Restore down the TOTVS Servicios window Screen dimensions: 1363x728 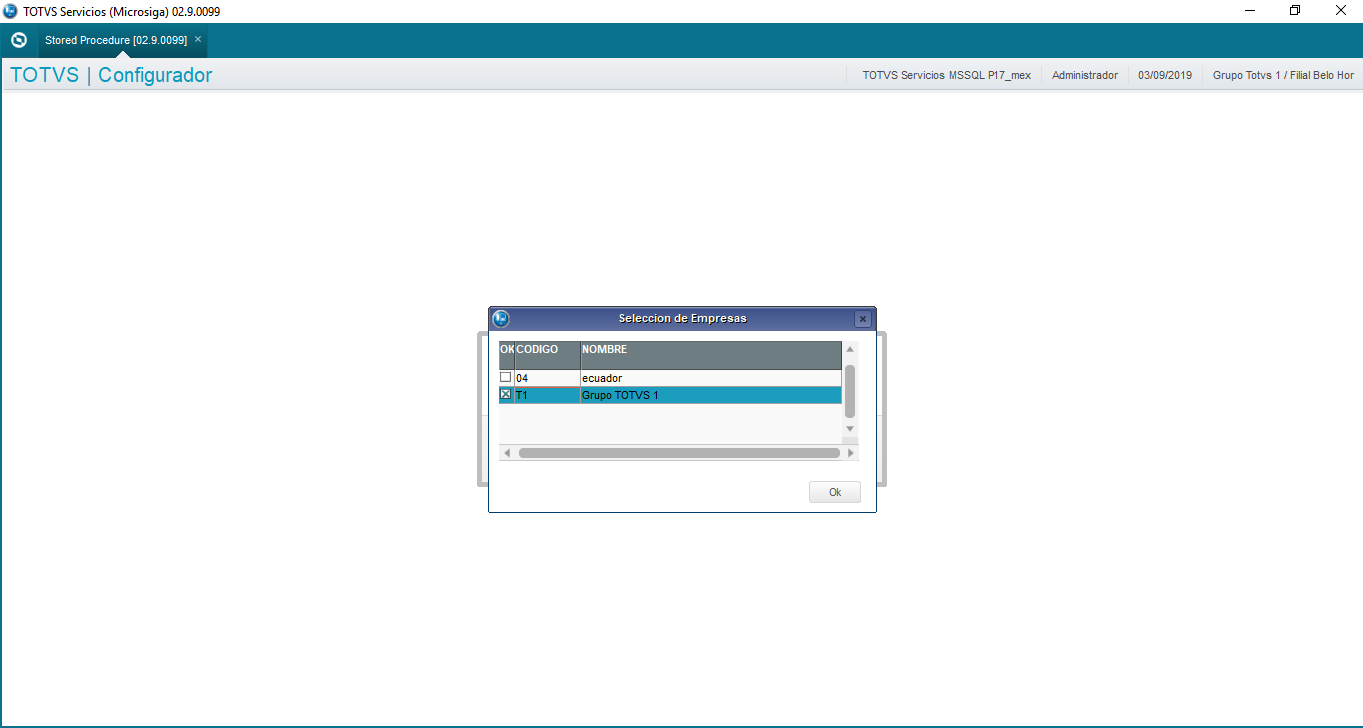pyautogui.click(x=1295, y=11)
